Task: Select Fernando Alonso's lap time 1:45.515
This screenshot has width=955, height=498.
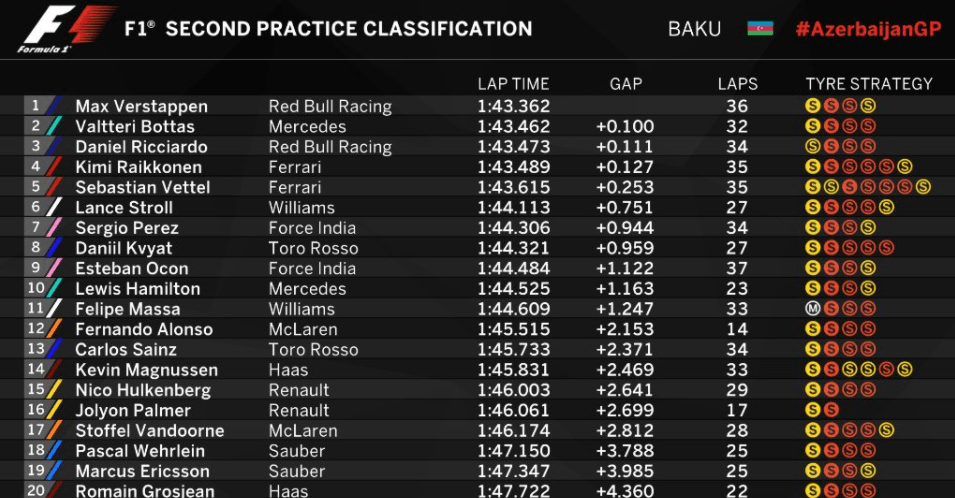Action: pos(513,329)
